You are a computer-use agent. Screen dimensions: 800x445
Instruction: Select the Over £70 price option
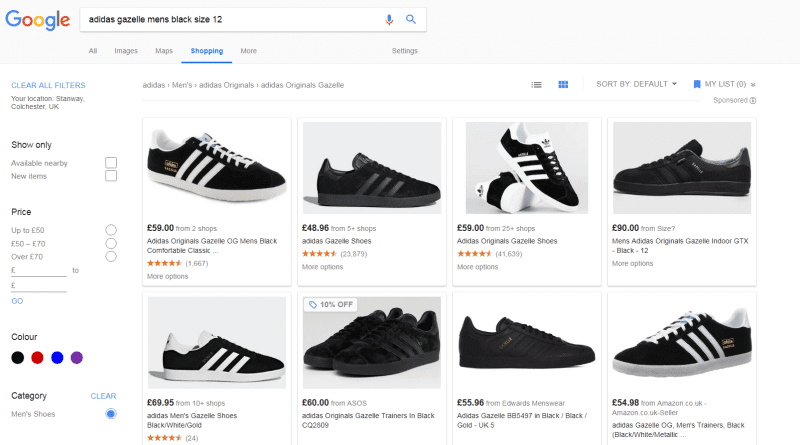(111, 257)
